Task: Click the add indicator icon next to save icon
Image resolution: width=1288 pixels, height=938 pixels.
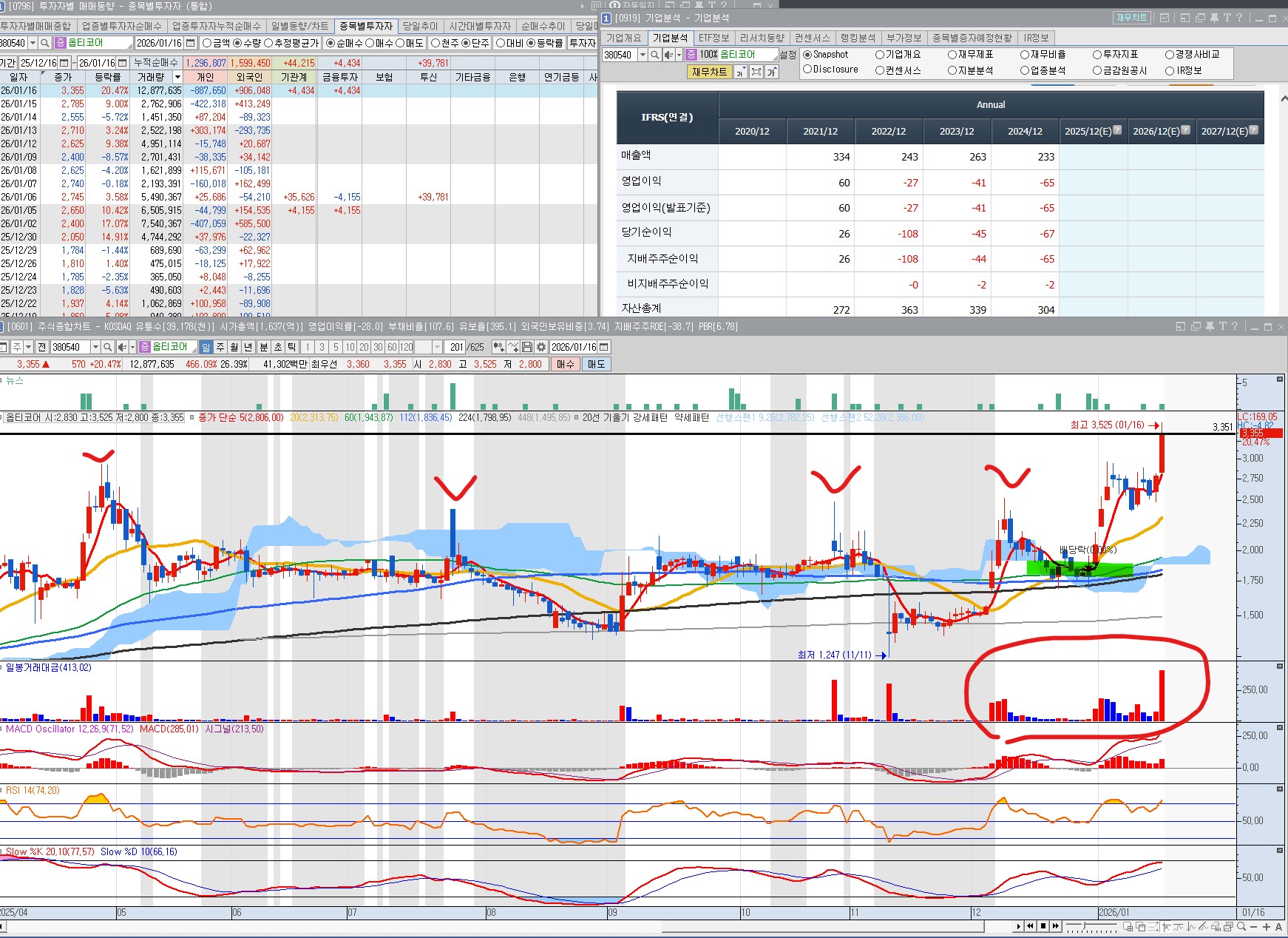Action: pyautogui.click(x=513, y=347)
